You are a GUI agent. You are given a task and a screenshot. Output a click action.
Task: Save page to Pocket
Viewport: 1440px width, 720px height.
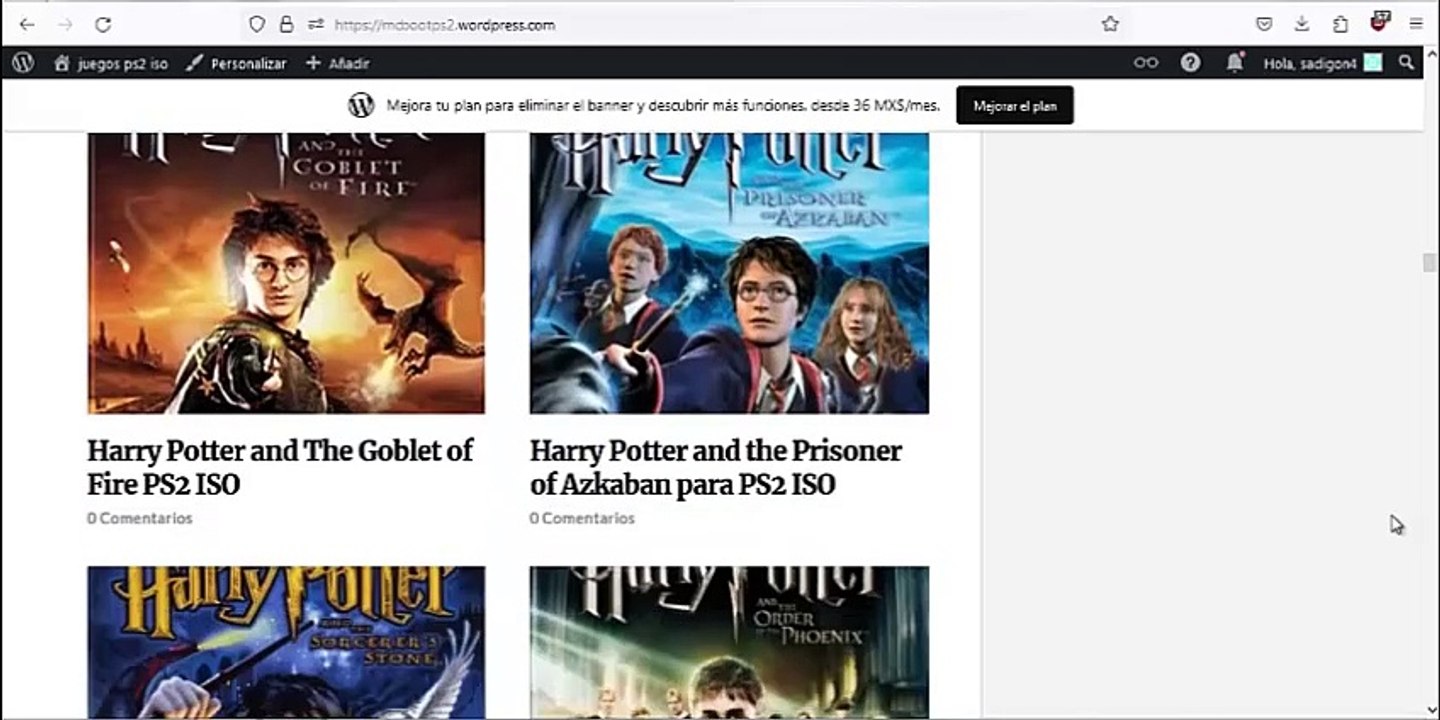[1264, 25]
